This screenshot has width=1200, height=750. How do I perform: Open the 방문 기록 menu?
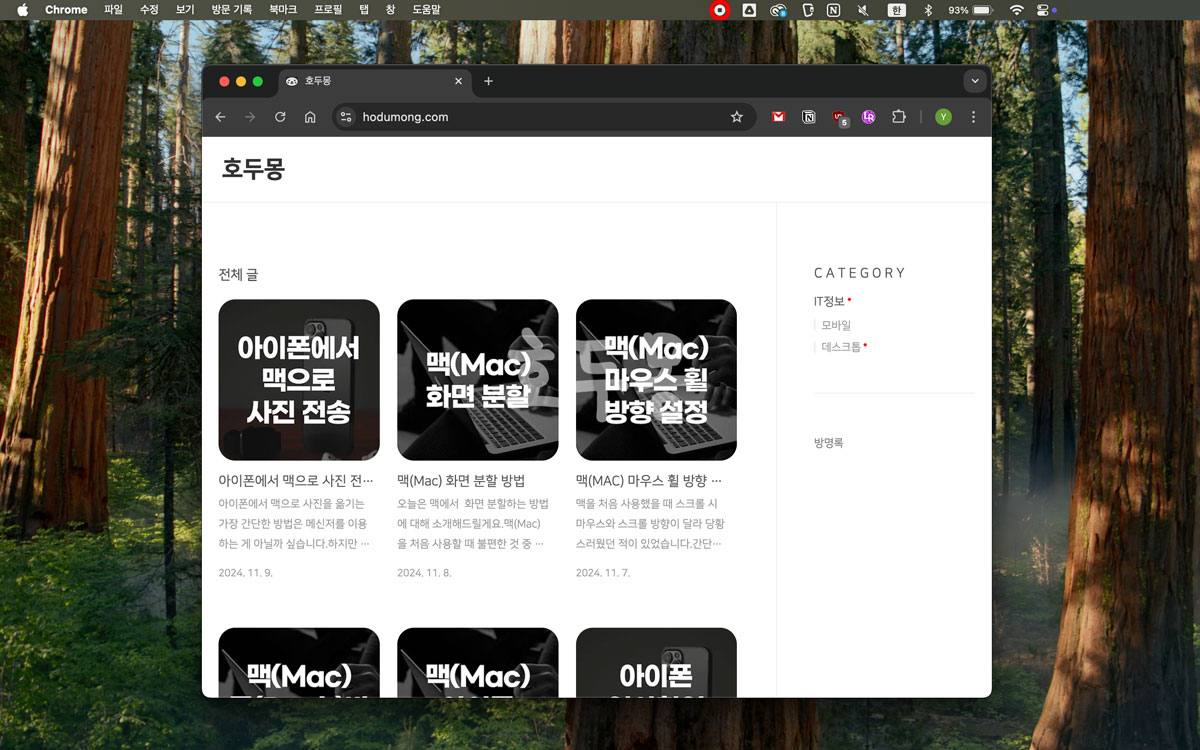tap(232, 10)
